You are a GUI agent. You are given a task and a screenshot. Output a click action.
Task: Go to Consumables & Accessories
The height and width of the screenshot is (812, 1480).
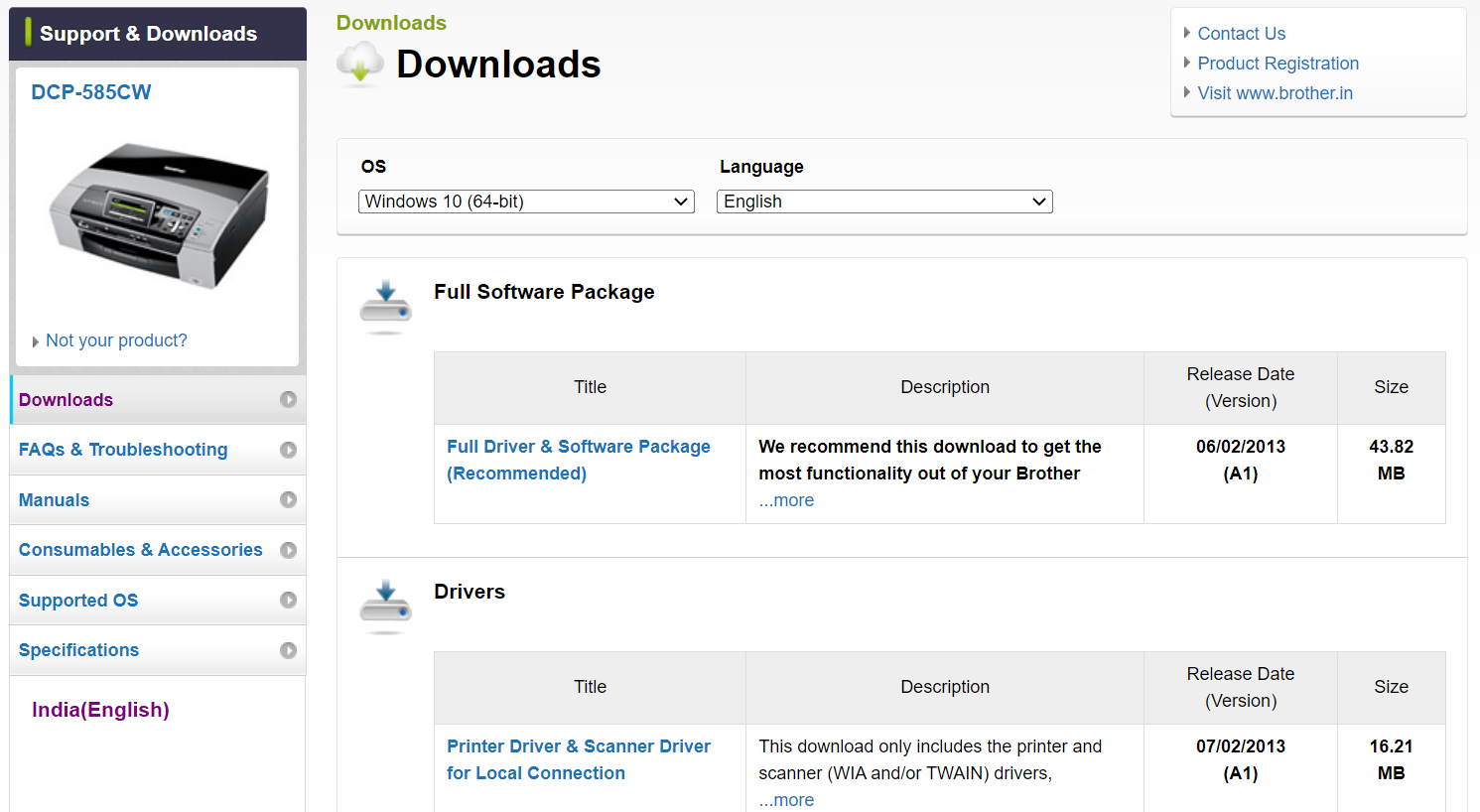(158, 550)
